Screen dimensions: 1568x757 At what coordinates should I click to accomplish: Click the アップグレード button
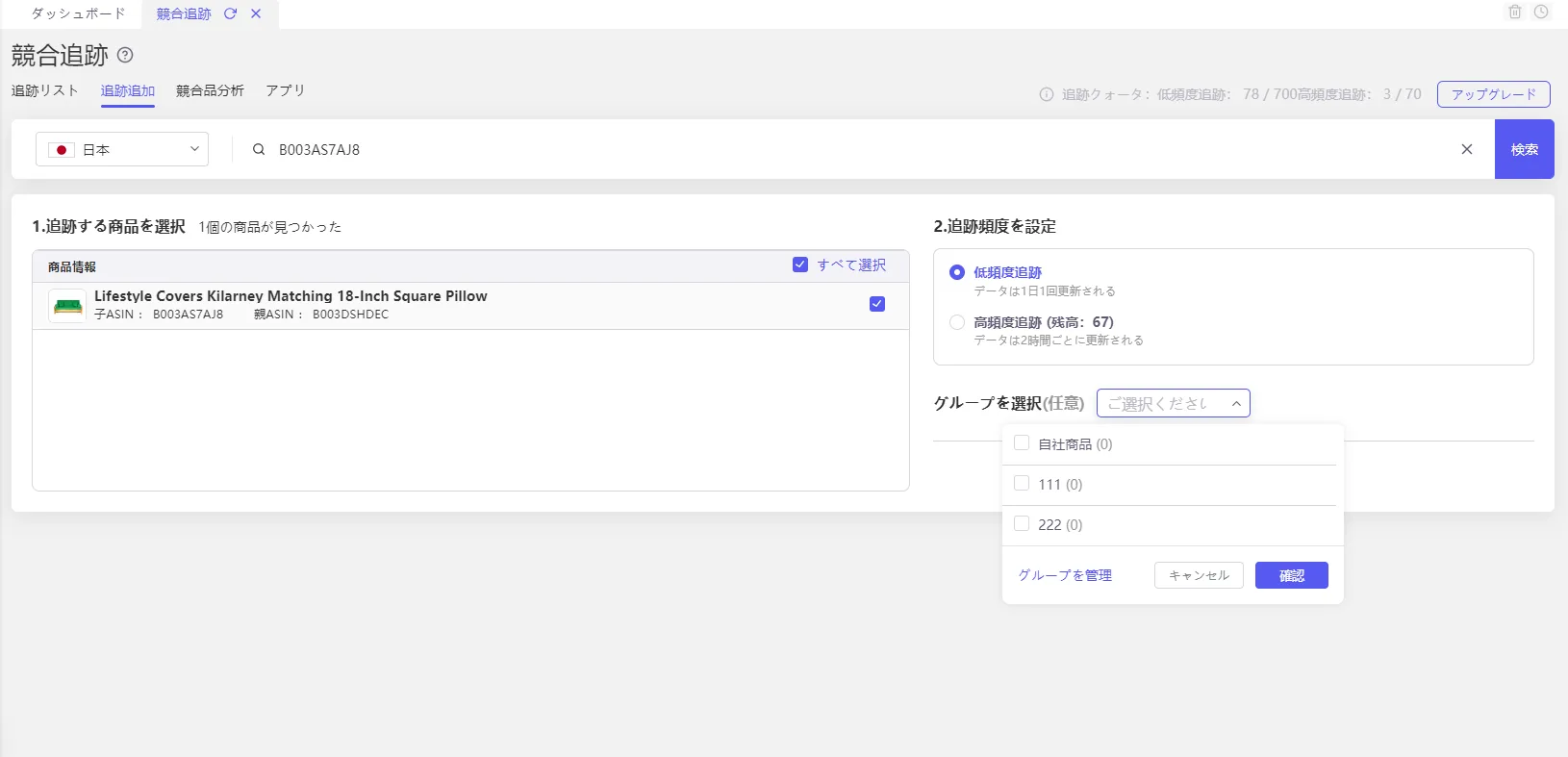coord(1494,94)
